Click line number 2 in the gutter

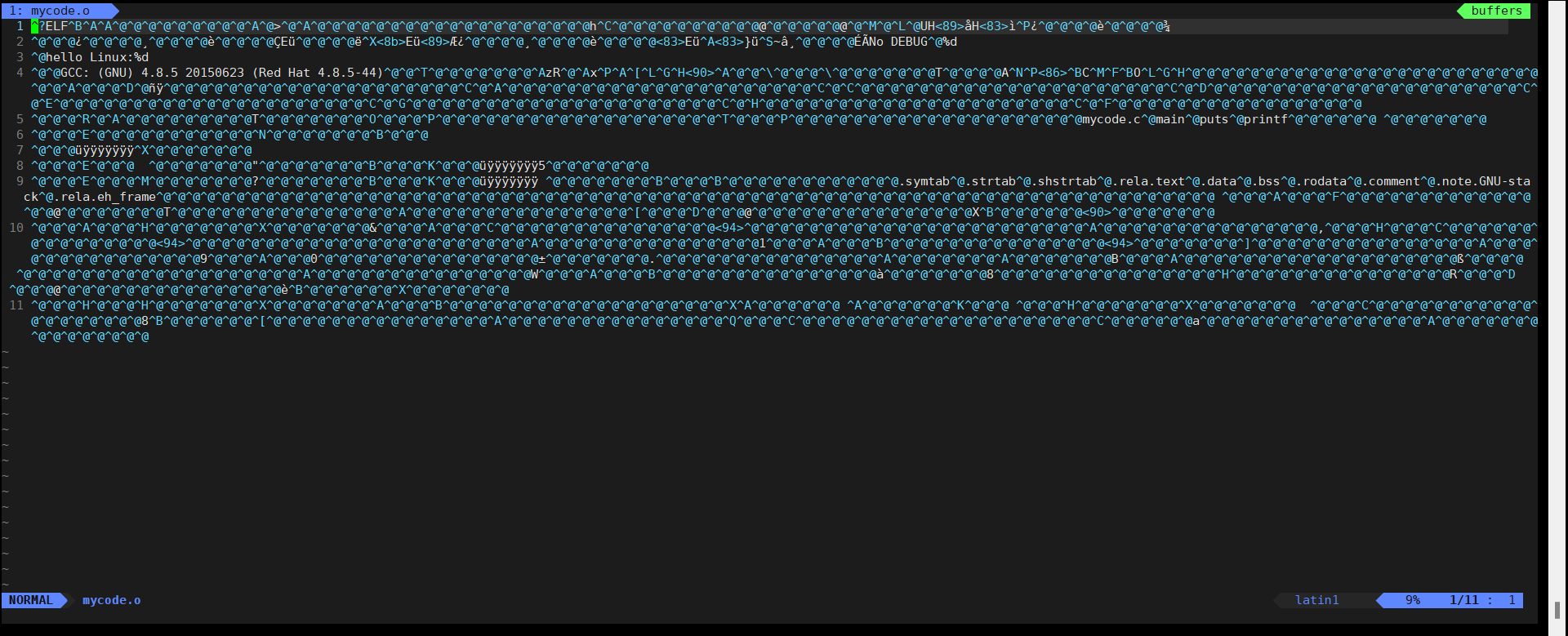click(20, 42)
